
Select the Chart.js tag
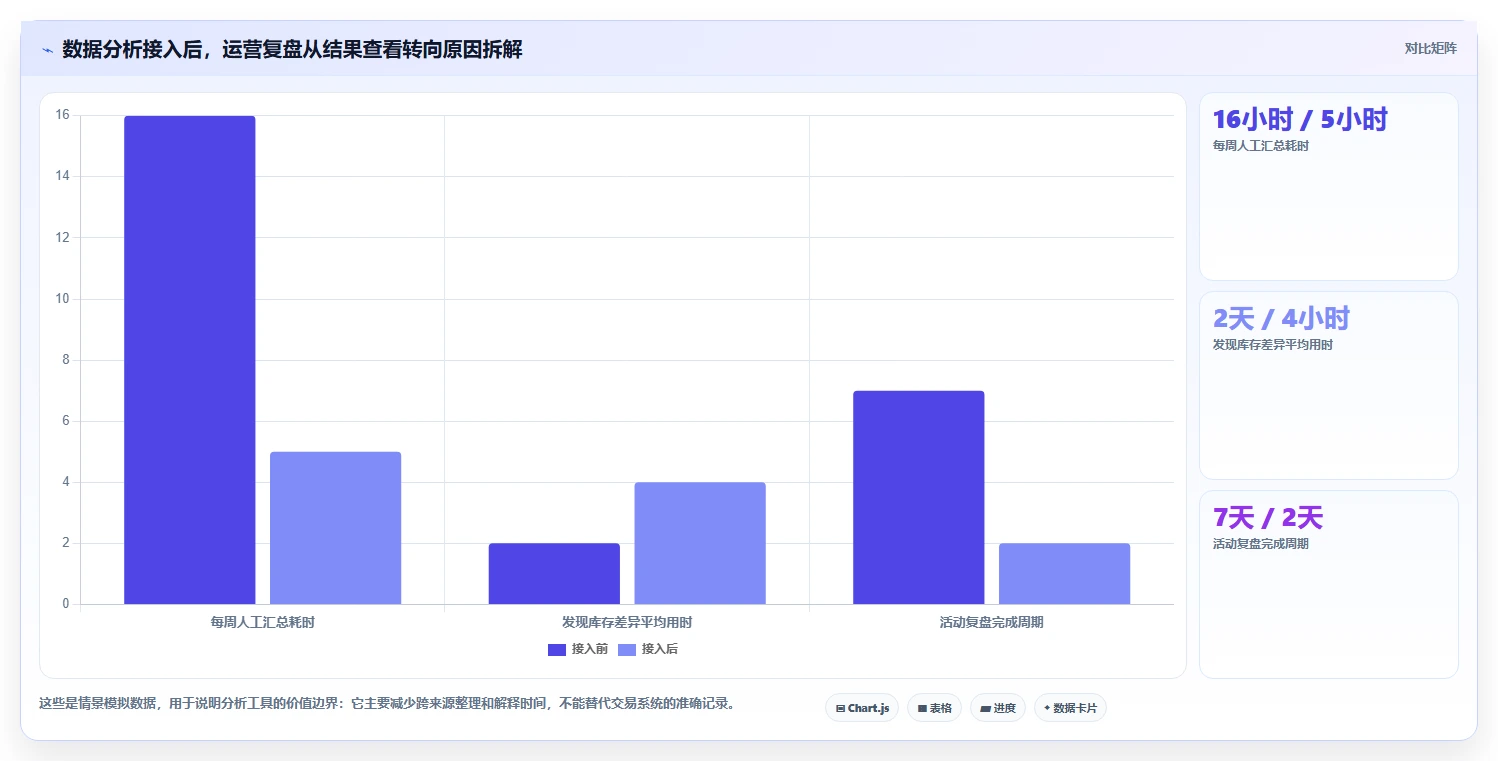862,708
